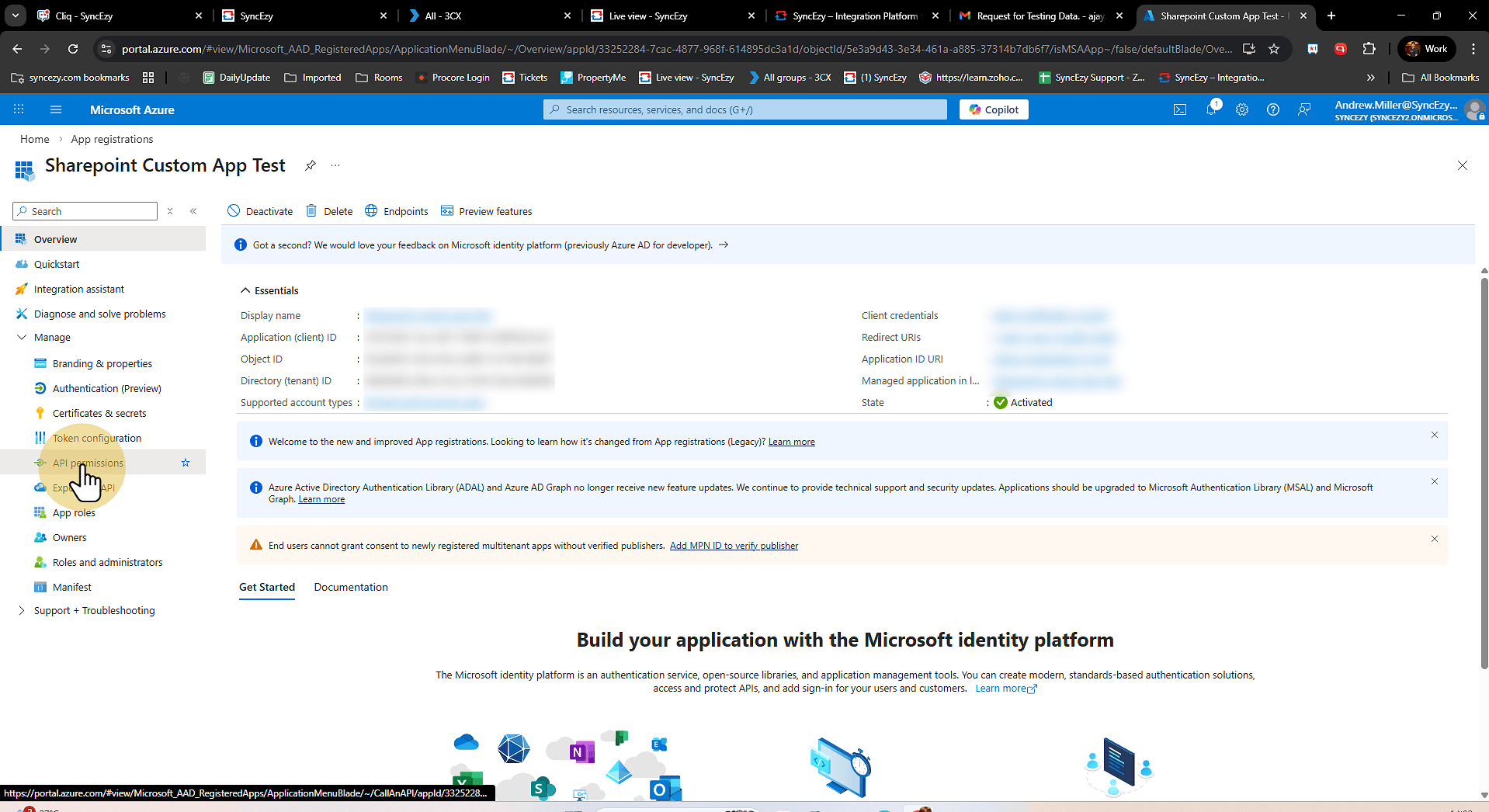Open the feedback icon in header
Screen dimensions: 1489x812
[x=1304, y=109]
